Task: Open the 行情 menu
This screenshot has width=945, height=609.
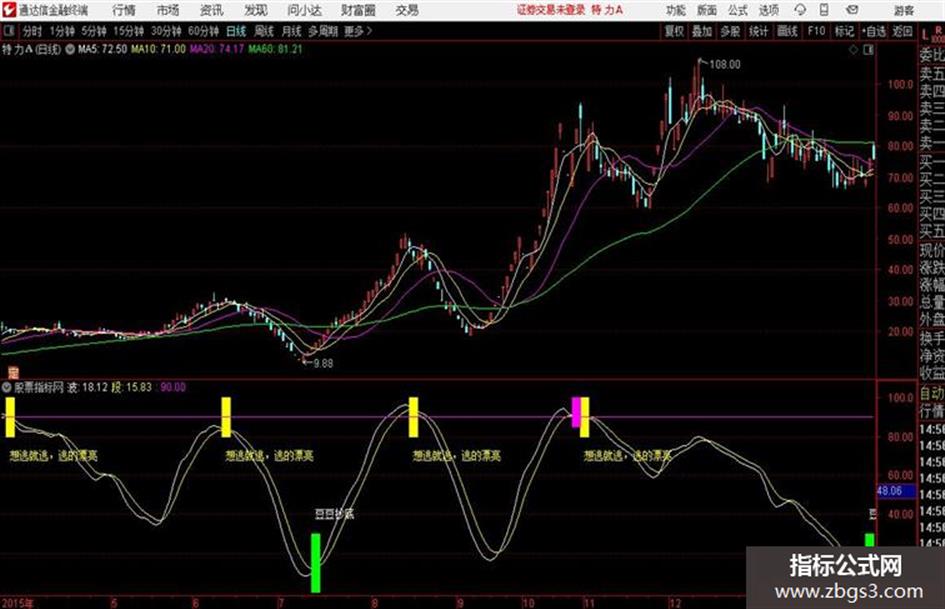Action: click(x=124, y=10)
